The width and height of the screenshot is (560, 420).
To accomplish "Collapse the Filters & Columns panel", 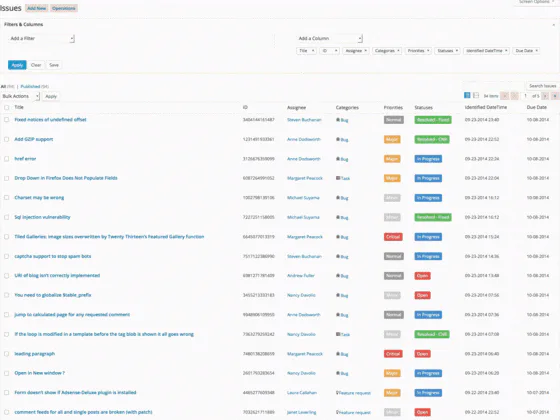I will click(554, 25).
